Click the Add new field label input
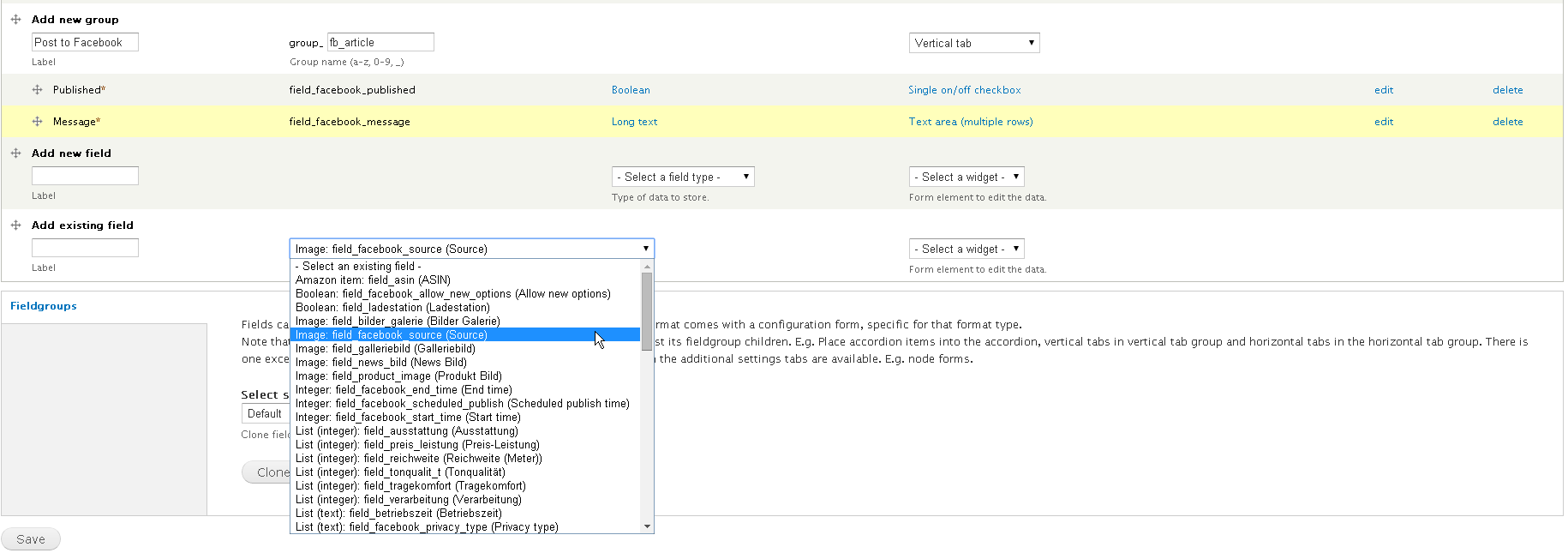 (85, 176)
